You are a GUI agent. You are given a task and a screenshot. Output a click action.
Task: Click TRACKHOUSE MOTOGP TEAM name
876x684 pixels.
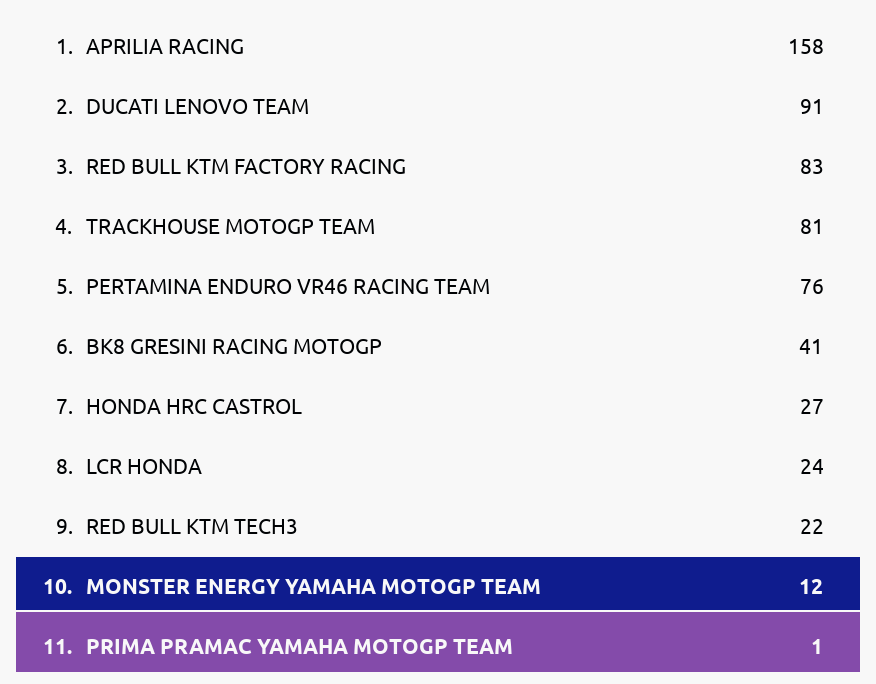click(230, 227)
